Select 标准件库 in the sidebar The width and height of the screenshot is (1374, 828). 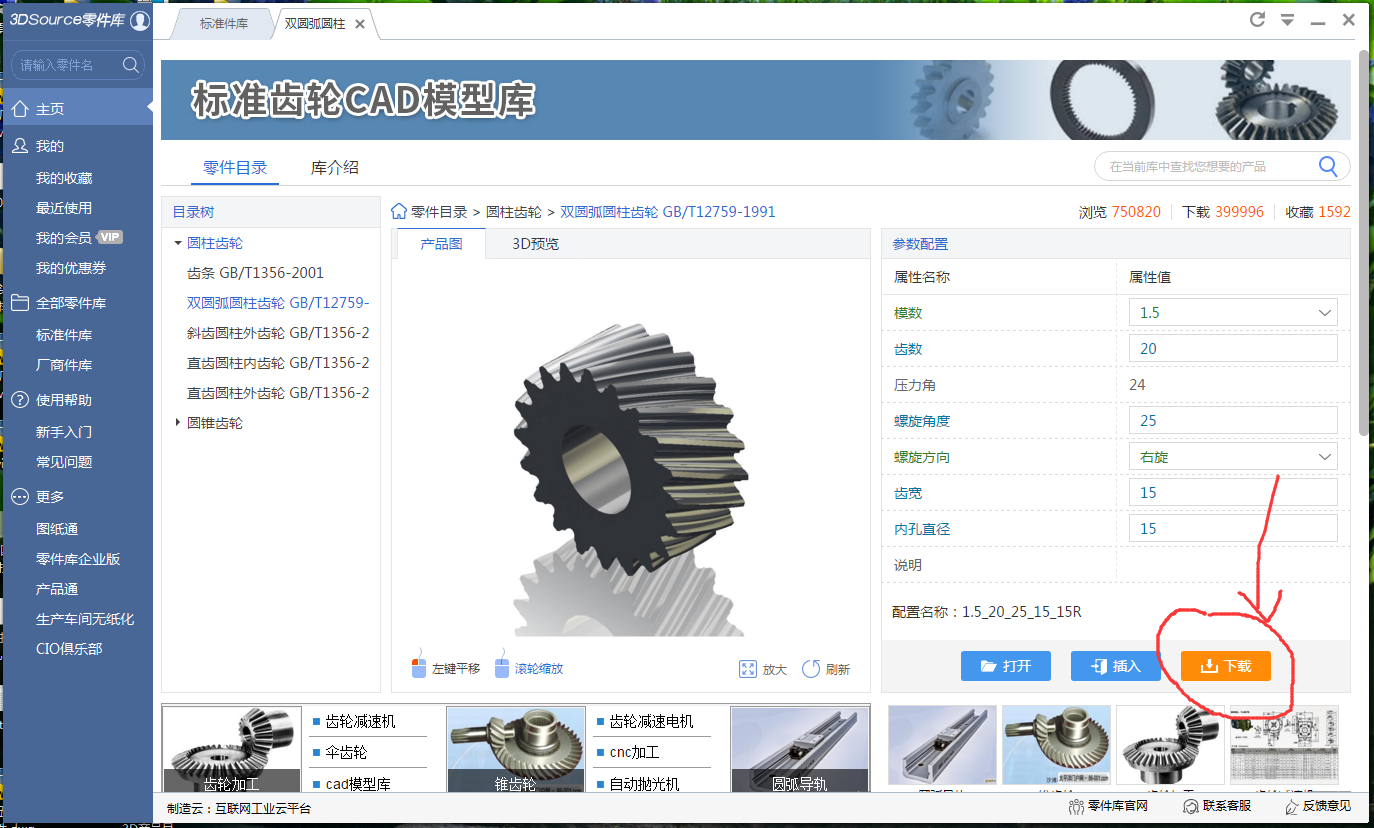pyautogui.click(x=64, y=335)
